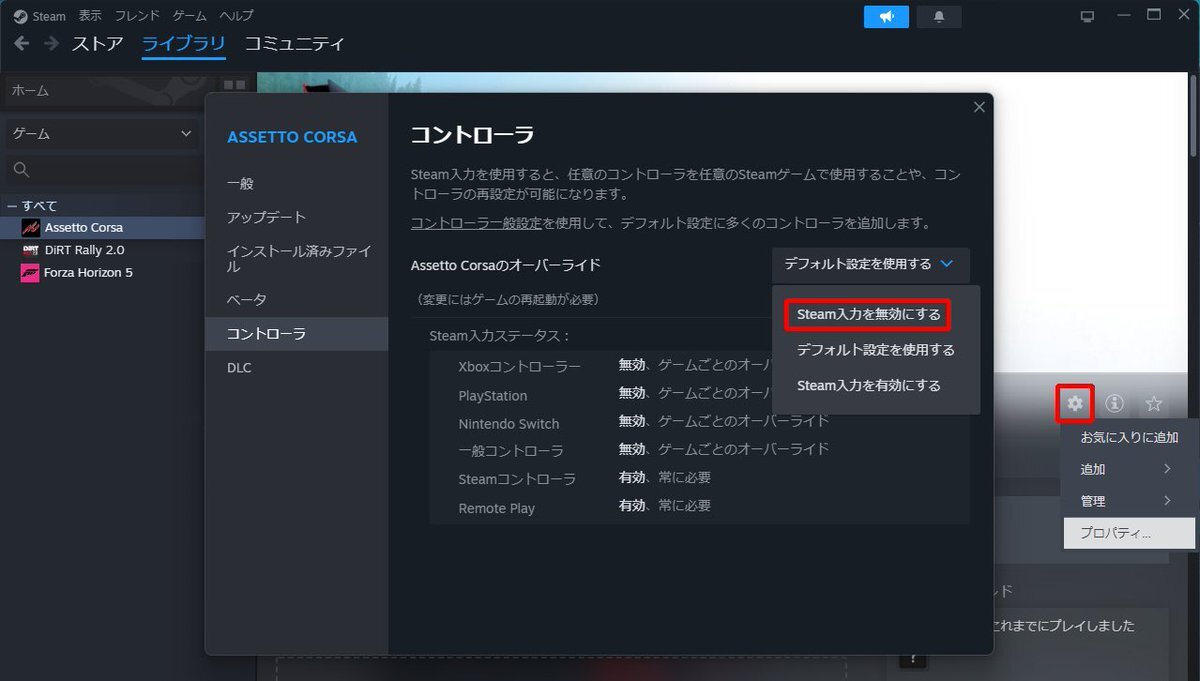This screenshot has height=681, width=1200.
Task: Open the ゲーム menu in menu bar
Action: (190, 16)
